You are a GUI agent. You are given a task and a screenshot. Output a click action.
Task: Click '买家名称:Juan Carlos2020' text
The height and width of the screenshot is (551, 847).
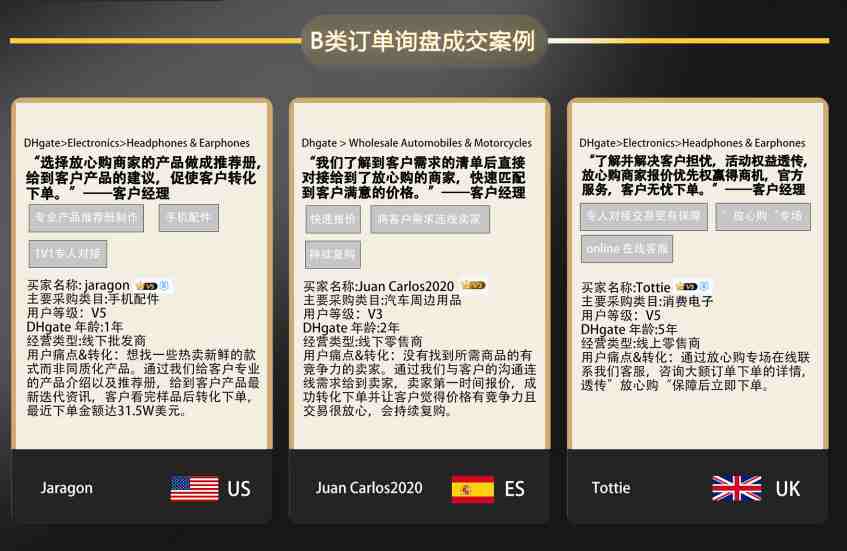click(379, 286)
